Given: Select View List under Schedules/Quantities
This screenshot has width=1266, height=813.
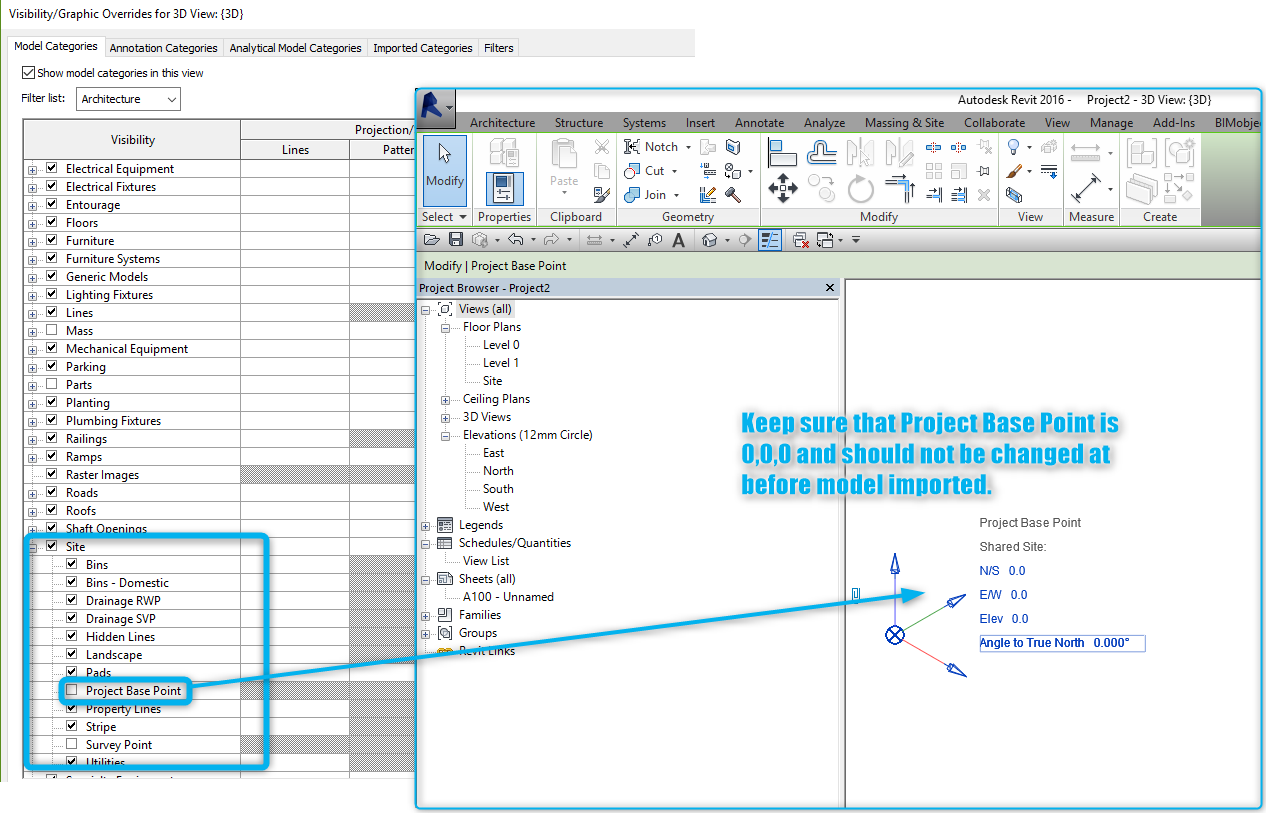Looking at the screenshot, I should click(x=486, y=561).
